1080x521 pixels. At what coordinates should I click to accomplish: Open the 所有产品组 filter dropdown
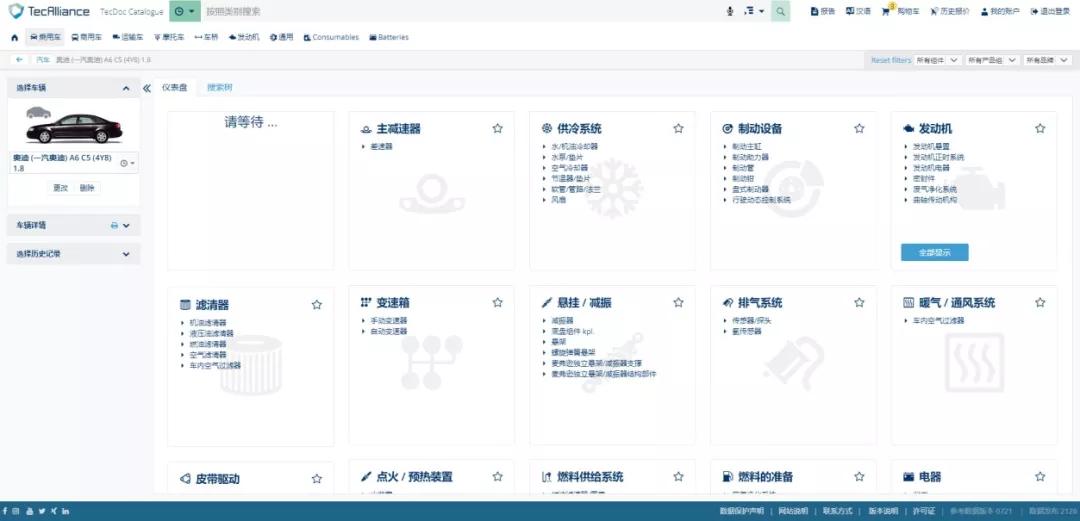click(992, 60)
